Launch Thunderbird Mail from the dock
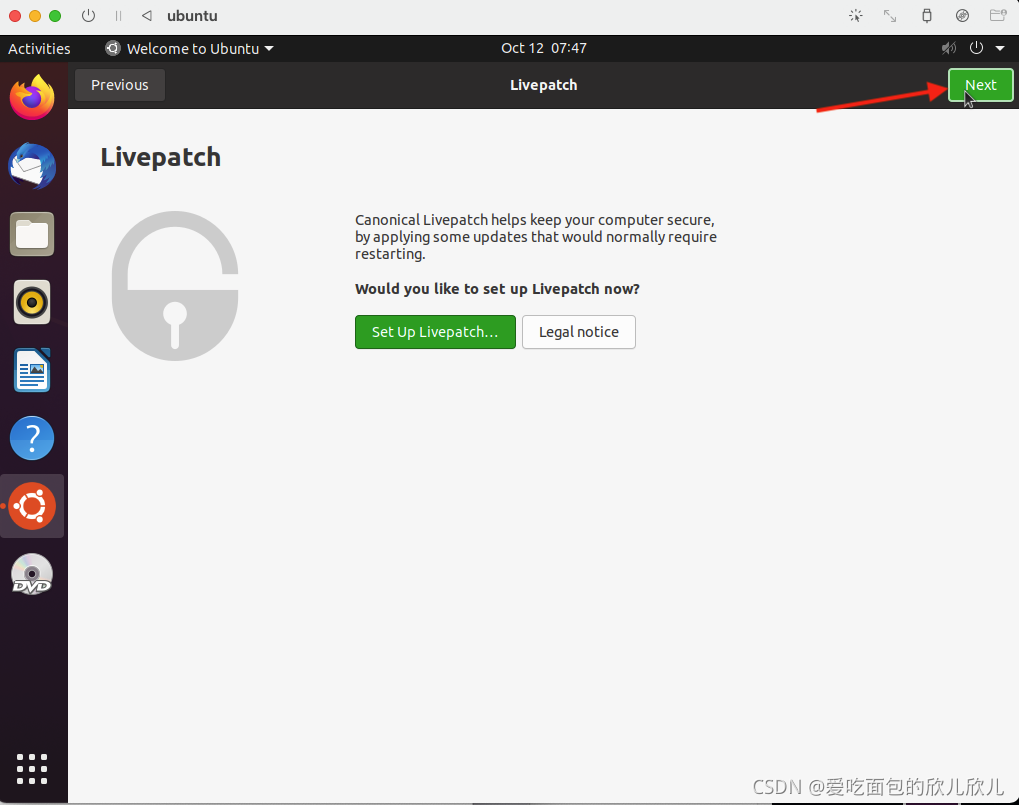The image size is (1019, 805). click(x=32, y=166)
